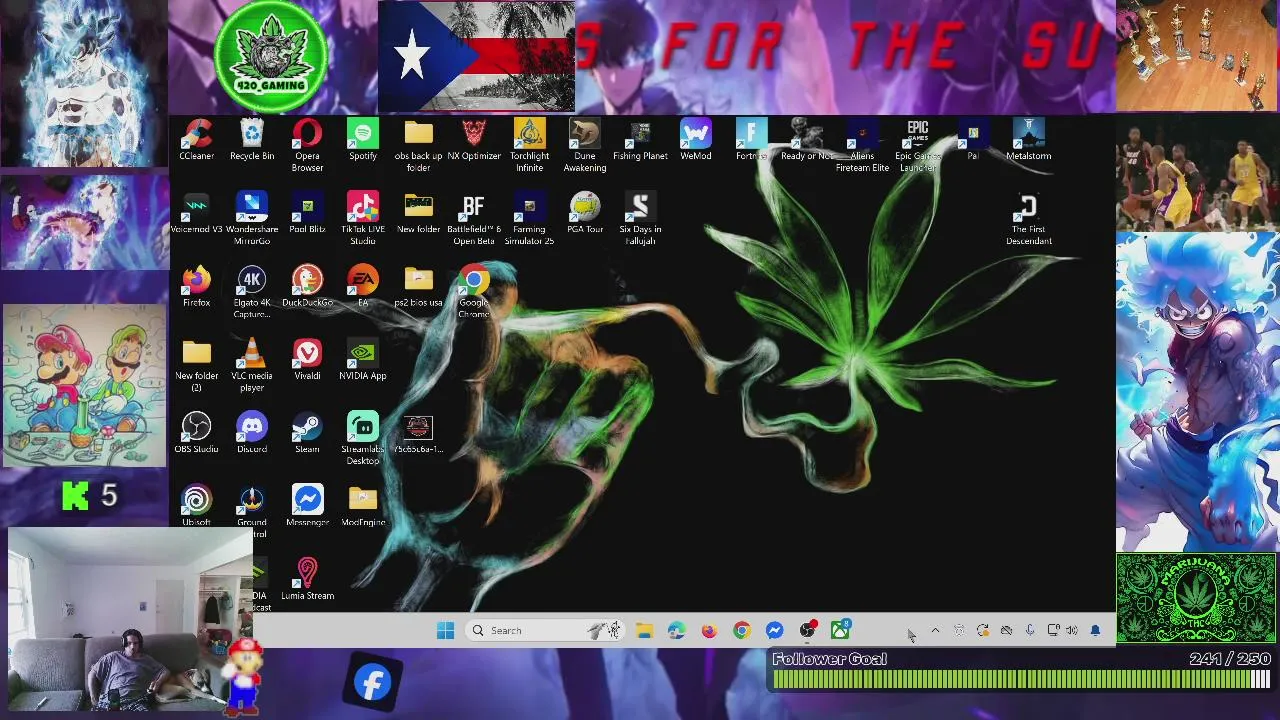Screen dimensions: 1280x720
Task: Launch WeMod from the desktop
Action: click(x=696, y=140)
